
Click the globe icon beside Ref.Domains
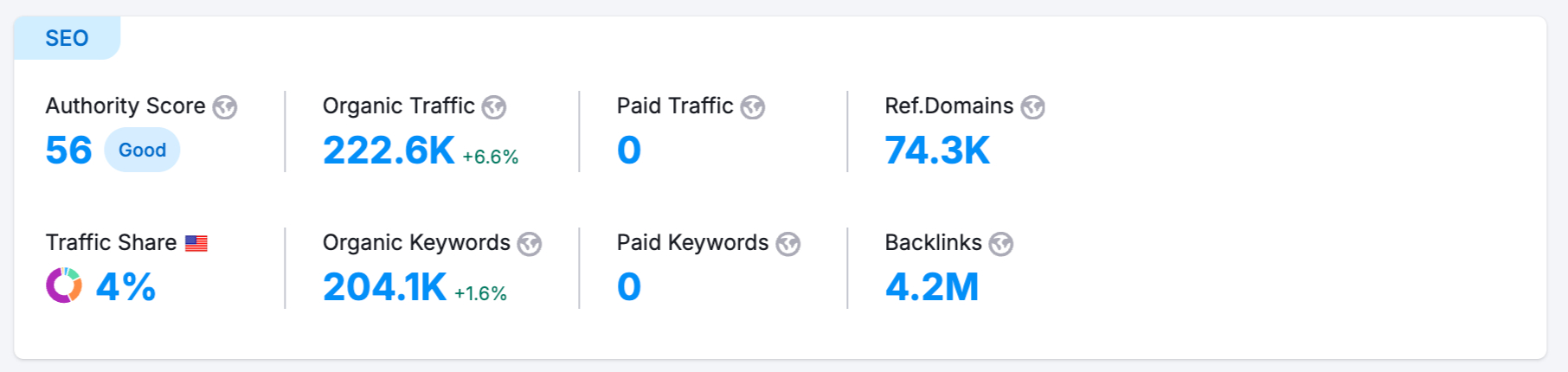(x=1032, y=107)
